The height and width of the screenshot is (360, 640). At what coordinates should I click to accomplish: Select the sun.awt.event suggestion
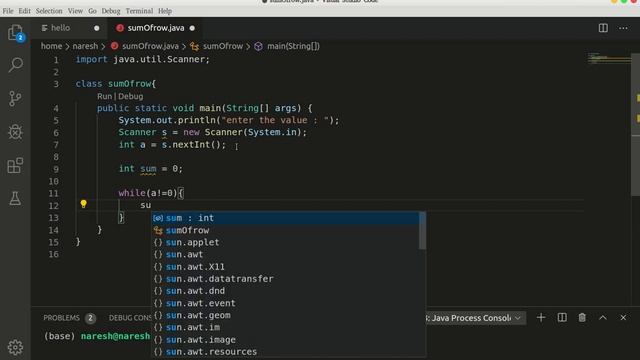pos(286,303)
